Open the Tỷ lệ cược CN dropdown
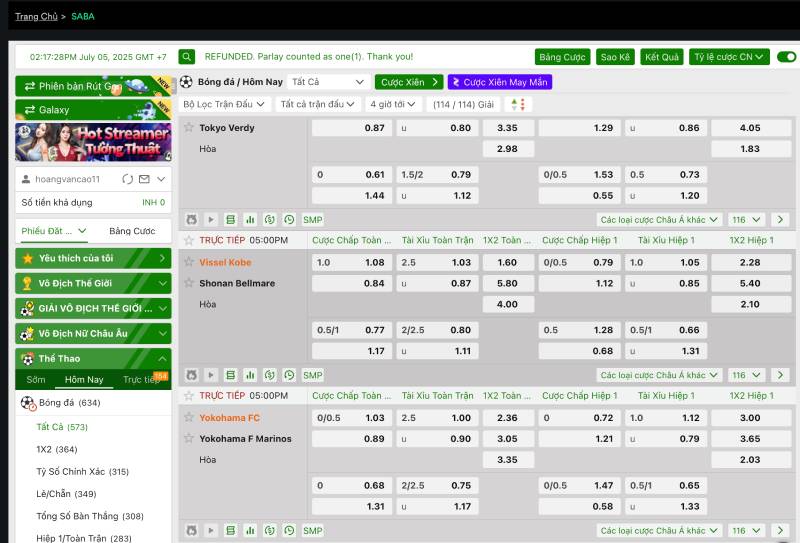Image resolution: width=800 pixels, height=543 pixels. pos(729,57)
